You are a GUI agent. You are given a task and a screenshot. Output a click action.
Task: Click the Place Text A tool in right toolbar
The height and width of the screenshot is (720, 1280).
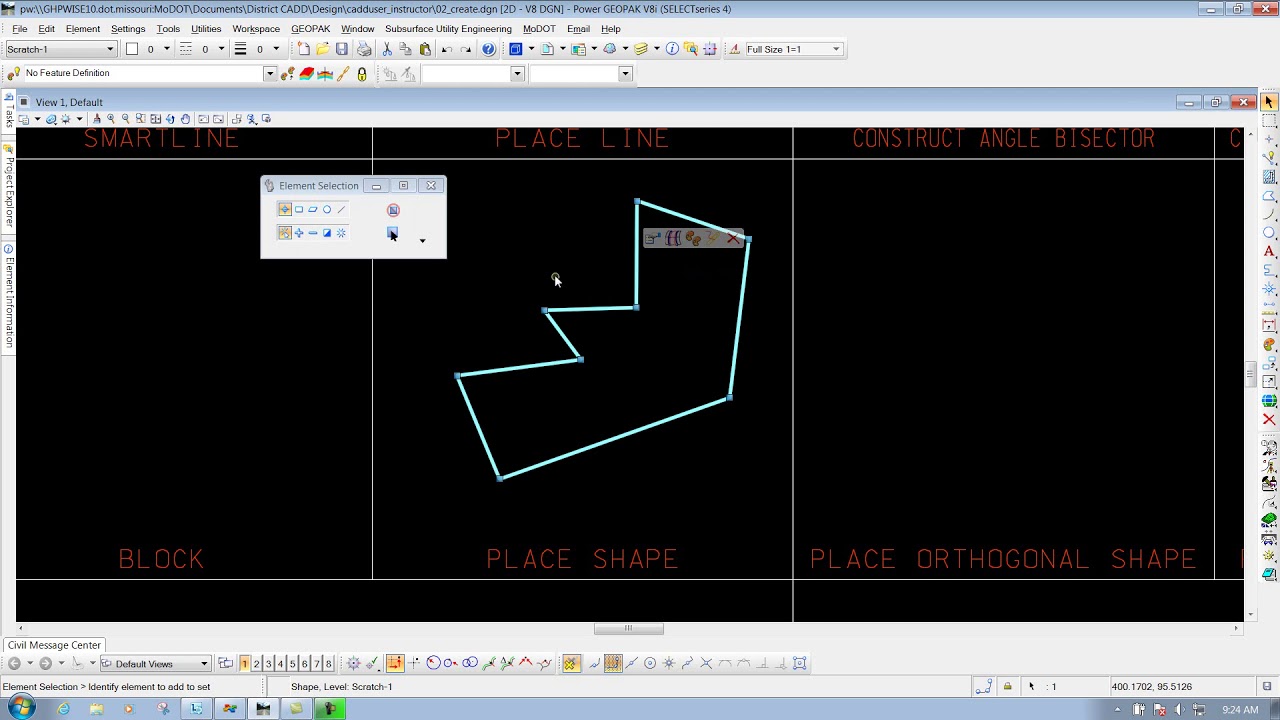click(1269, 251)
